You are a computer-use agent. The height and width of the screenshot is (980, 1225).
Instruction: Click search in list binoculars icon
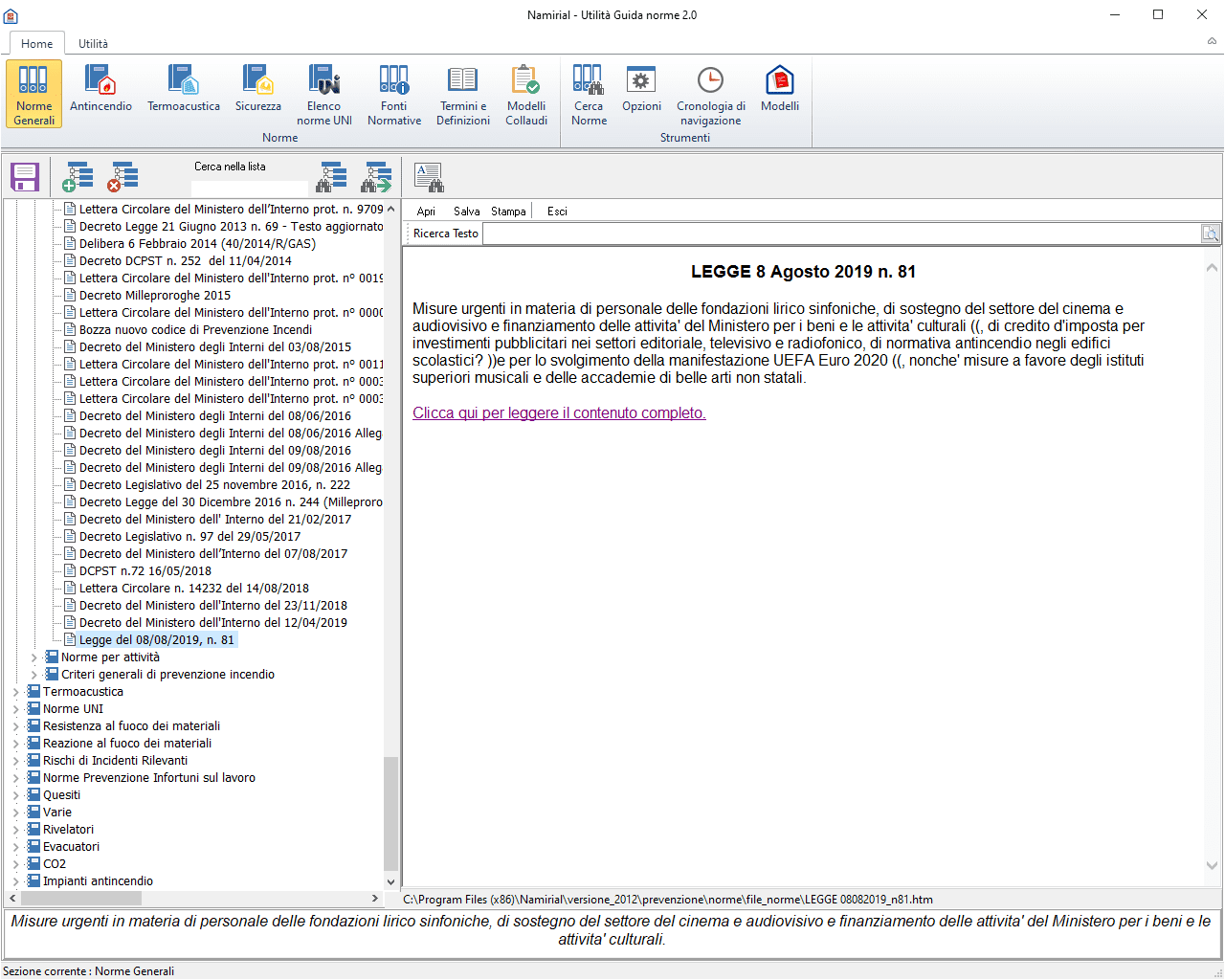(x=332, y=177)
